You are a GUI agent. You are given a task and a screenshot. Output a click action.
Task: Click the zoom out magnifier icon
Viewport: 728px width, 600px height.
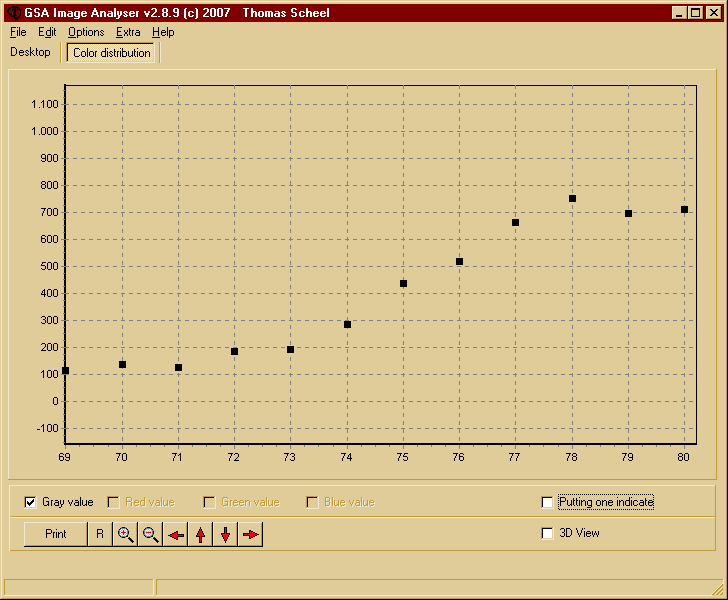[x=150, y=534]
